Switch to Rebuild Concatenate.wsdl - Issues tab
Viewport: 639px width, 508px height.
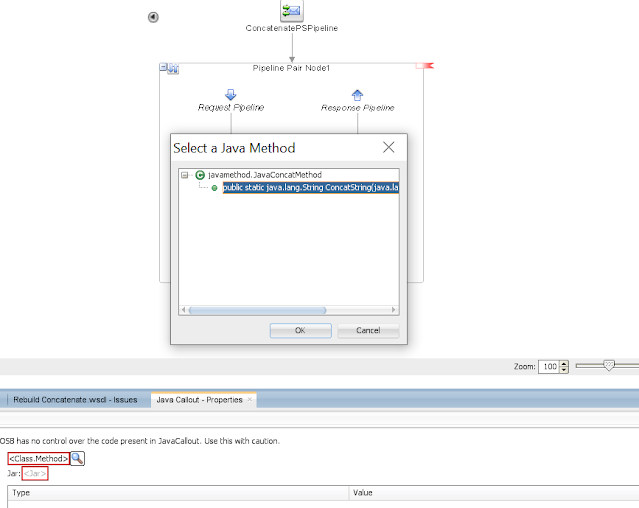(x=75, y=400)
